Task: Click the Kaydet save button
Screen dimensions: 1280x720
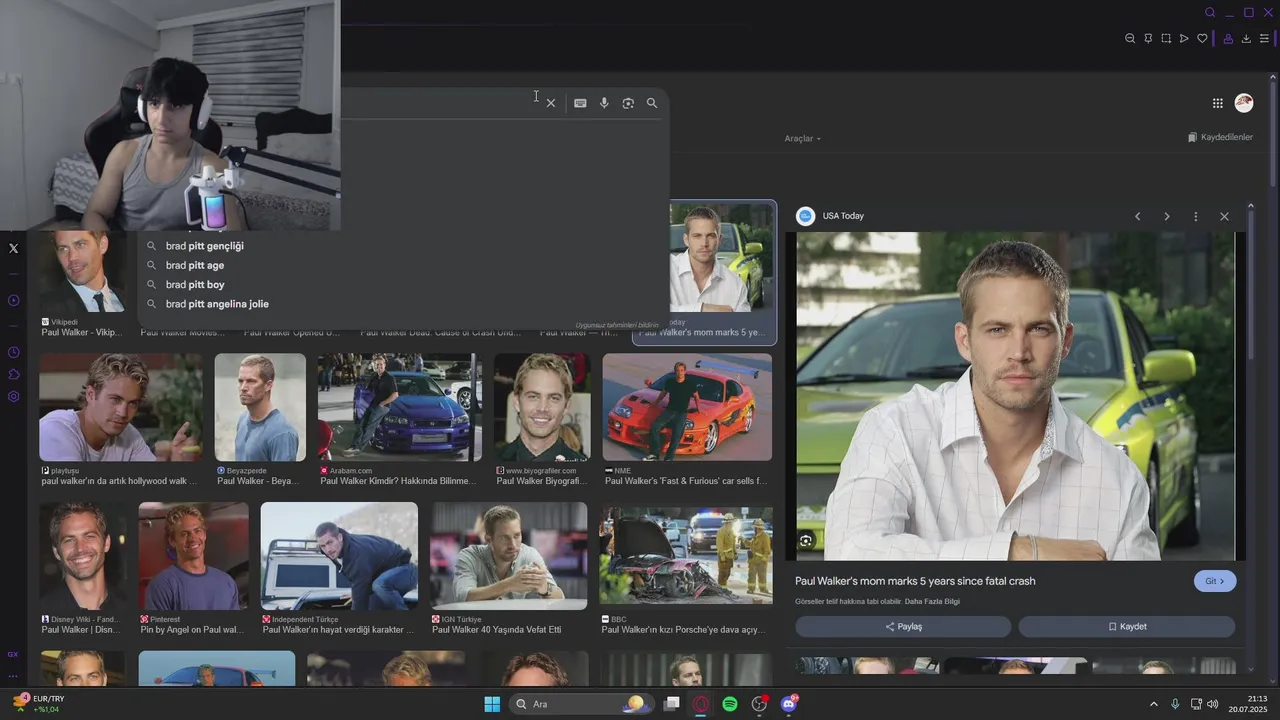Action: pos(1127,626)
